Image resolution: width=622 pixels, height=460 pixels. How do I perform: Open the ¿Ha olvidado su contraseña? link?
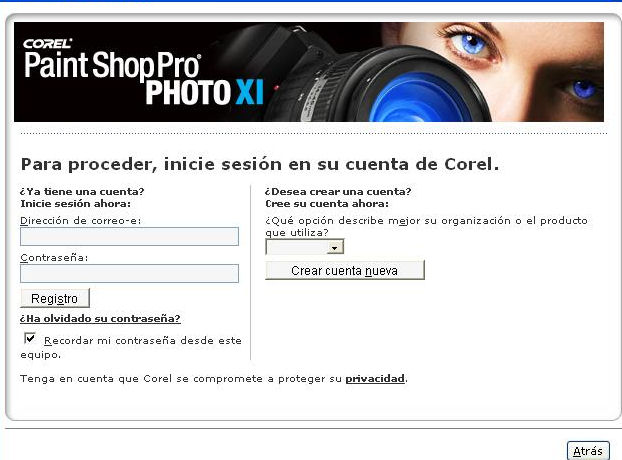pos(100,319)
